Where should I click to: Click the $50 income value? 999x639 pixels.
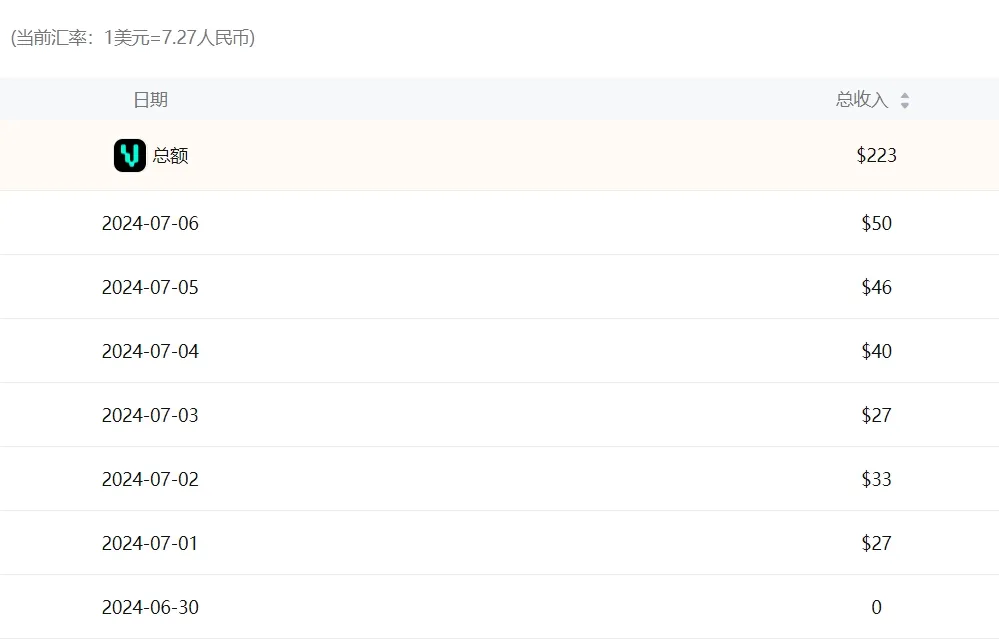(876, 223)
